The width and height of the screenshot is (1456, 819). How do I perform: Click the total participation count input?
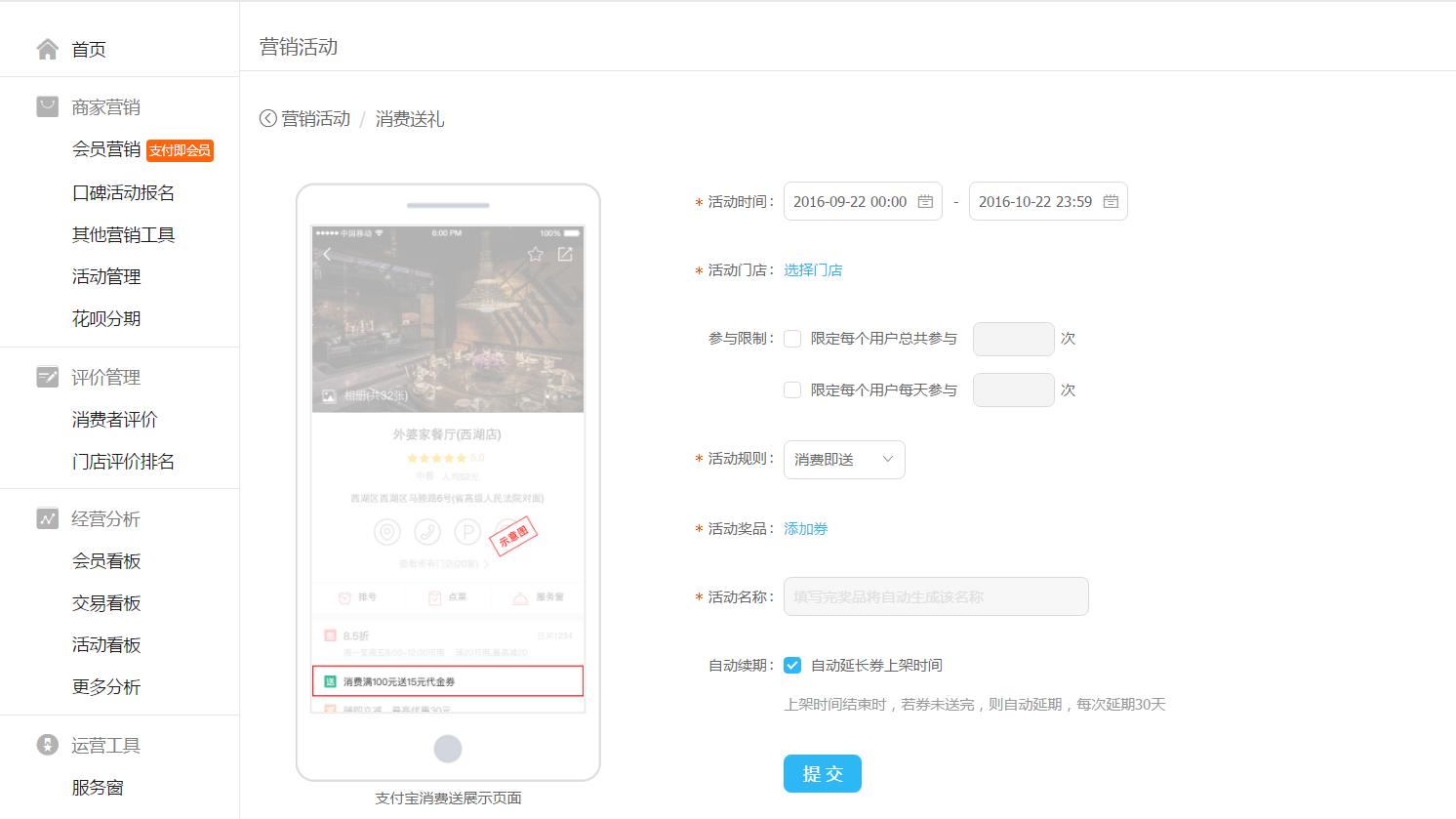pos(1014,339)
